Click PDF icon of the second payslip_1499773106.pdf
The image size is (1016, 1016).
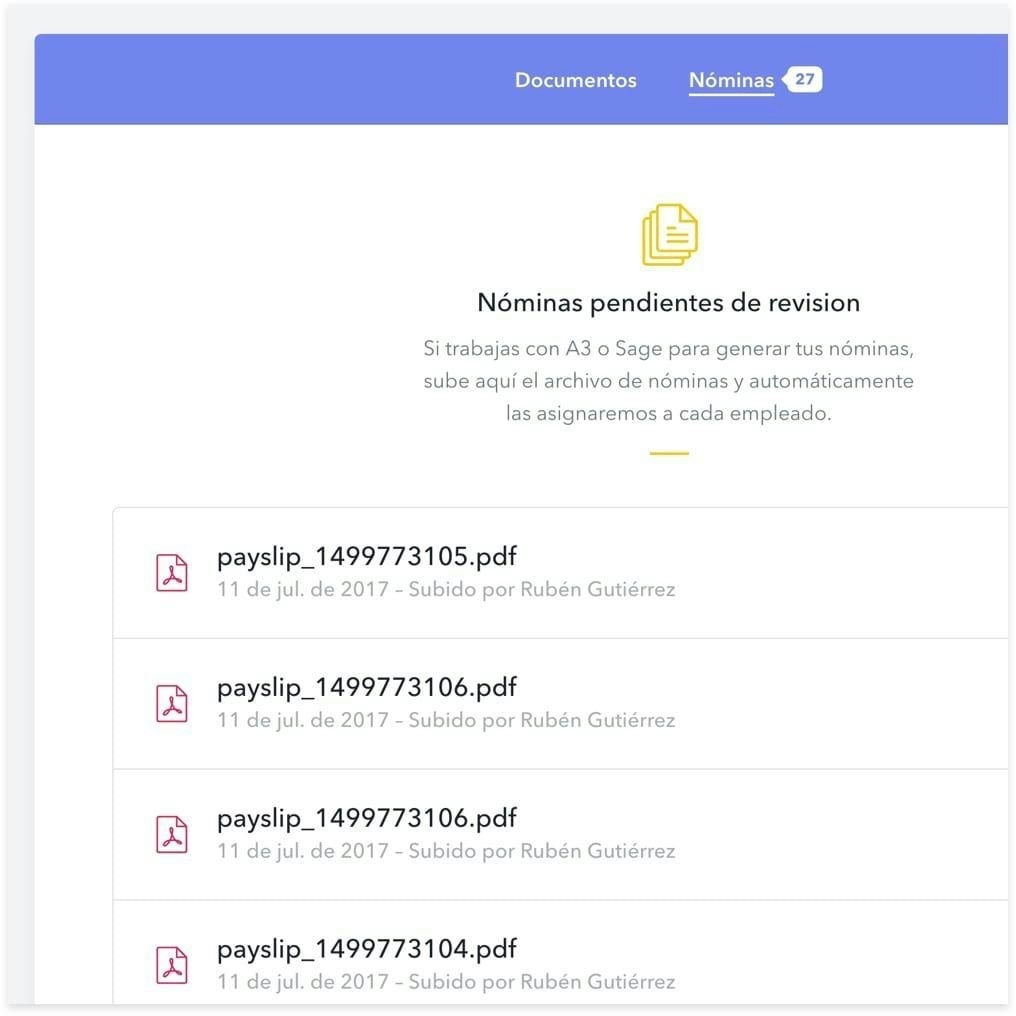tap(172, 834)
